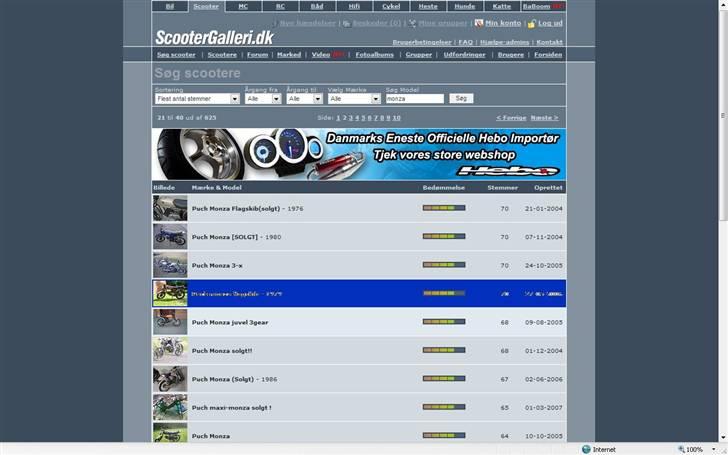Click the Mine grupper icon
The height and width of the screenshot is (455, 728).
pyautogui.click(x=412, y=22)
